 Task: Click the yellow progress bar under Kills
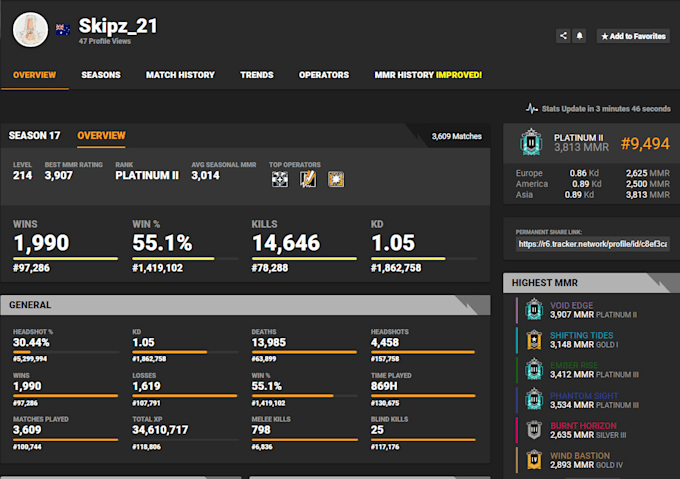pyautogui.click(x=304, y=258)
